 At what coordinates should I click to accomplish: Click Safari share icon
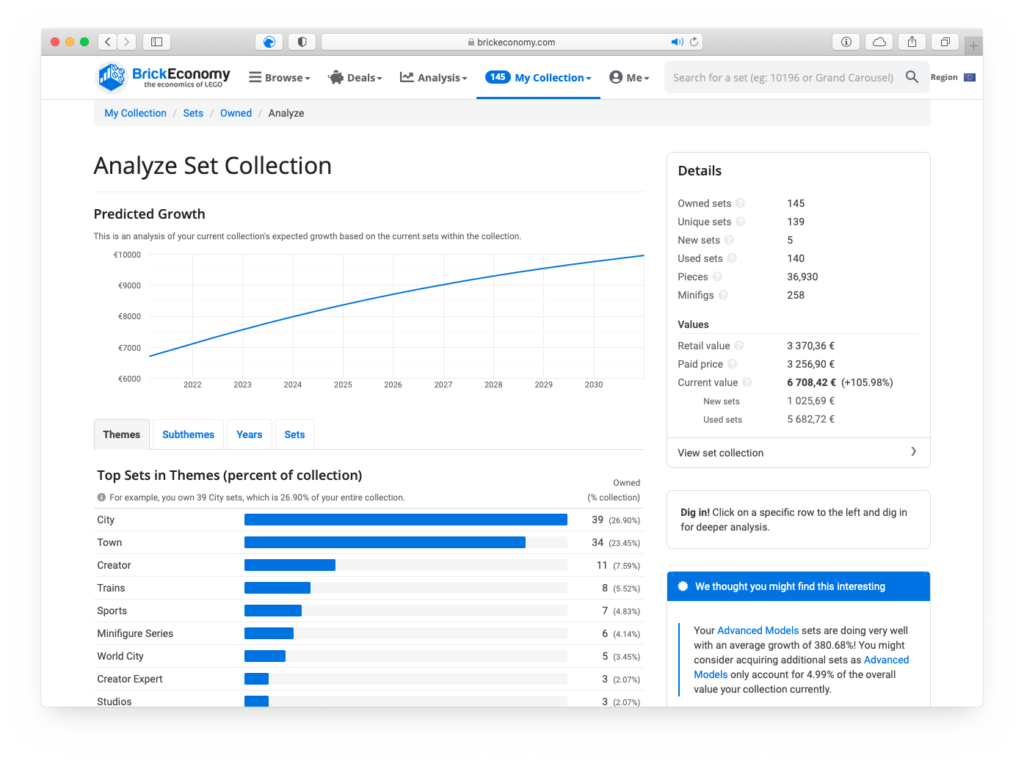point(911,42)
